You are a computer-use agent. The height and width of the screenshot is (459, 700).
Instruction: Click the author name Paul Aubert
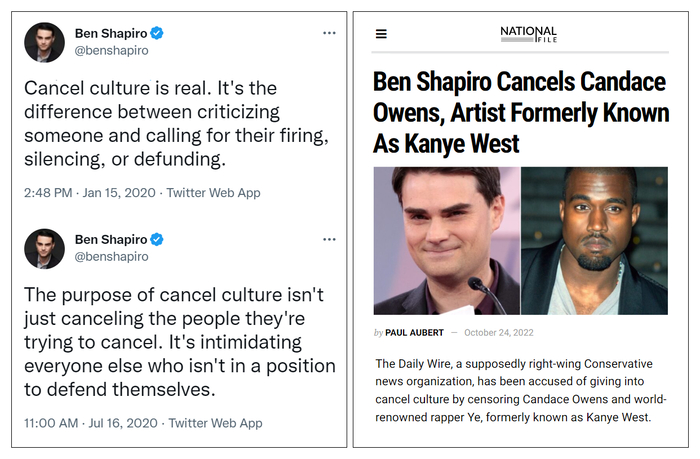pyautogui.click(x=415, y=333)
